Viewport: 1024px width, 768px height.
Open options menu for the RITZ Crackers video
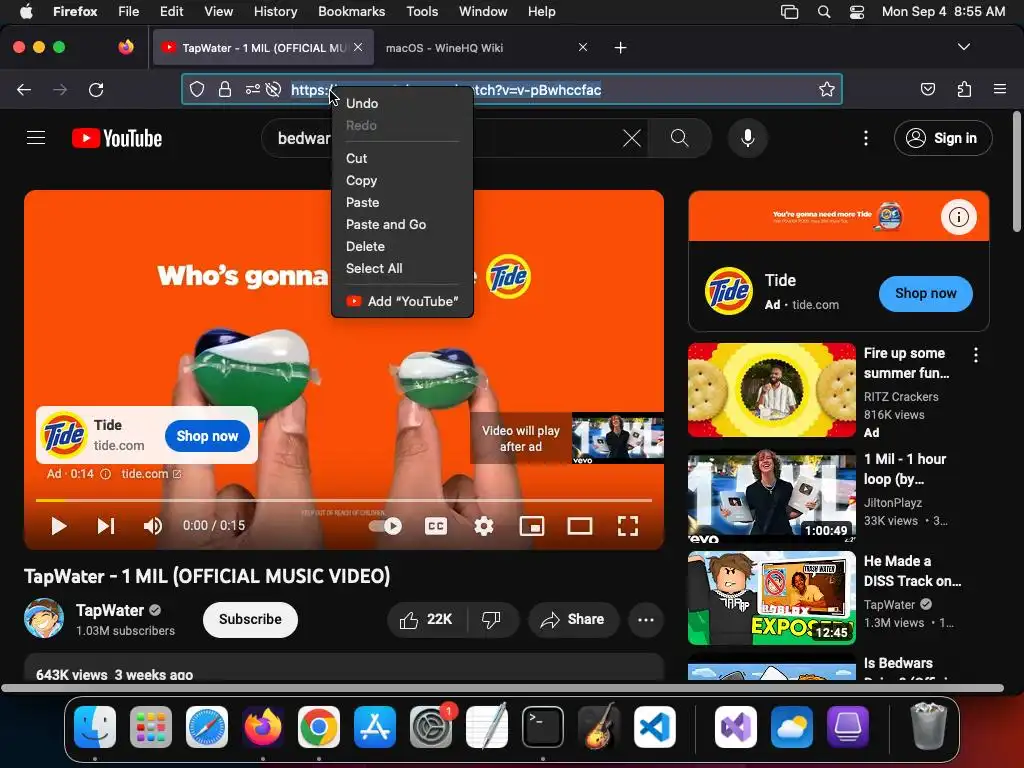click(x=976, y=355)
